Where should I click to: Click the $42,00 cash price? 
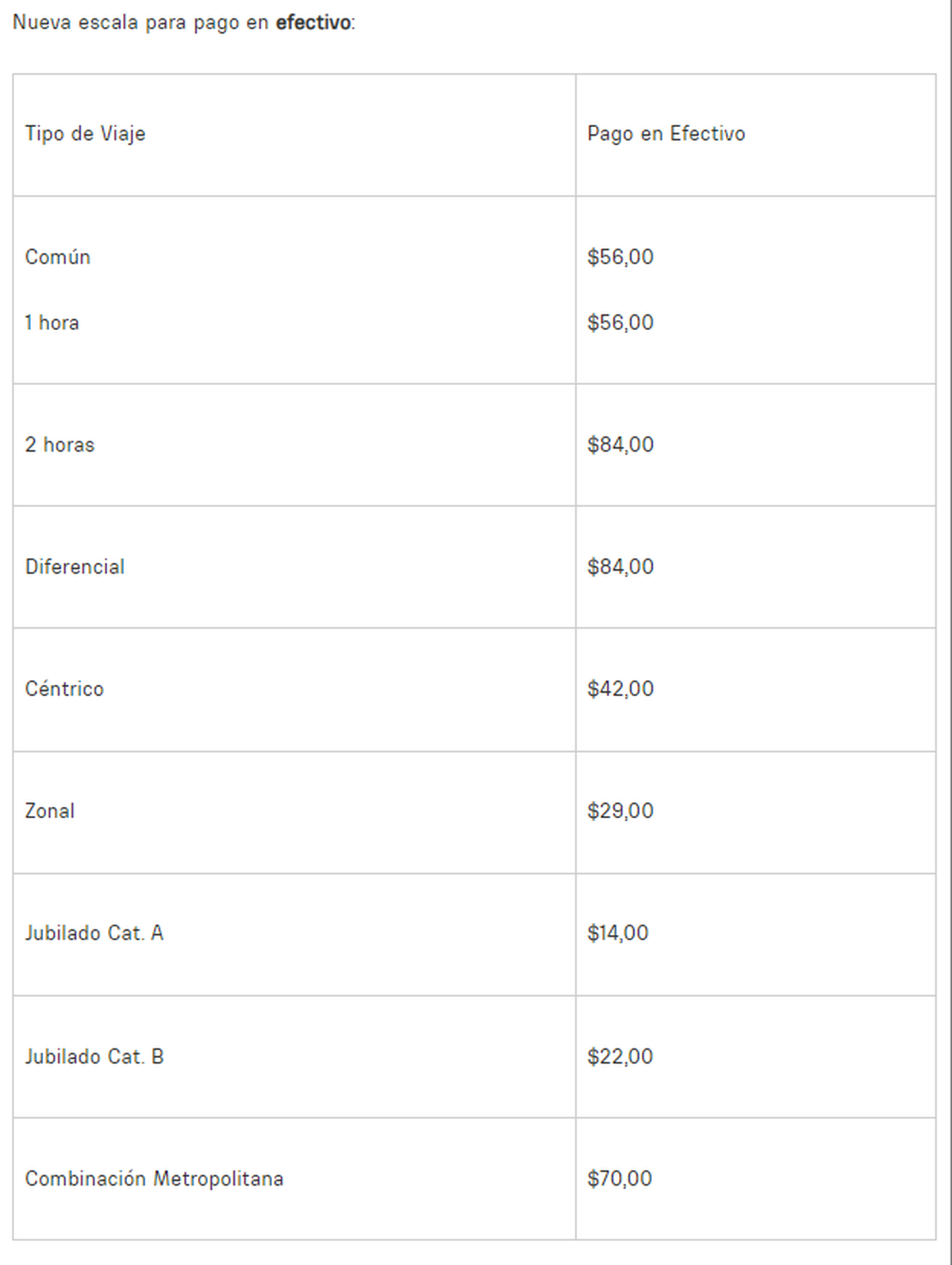(x=620, y=689)
